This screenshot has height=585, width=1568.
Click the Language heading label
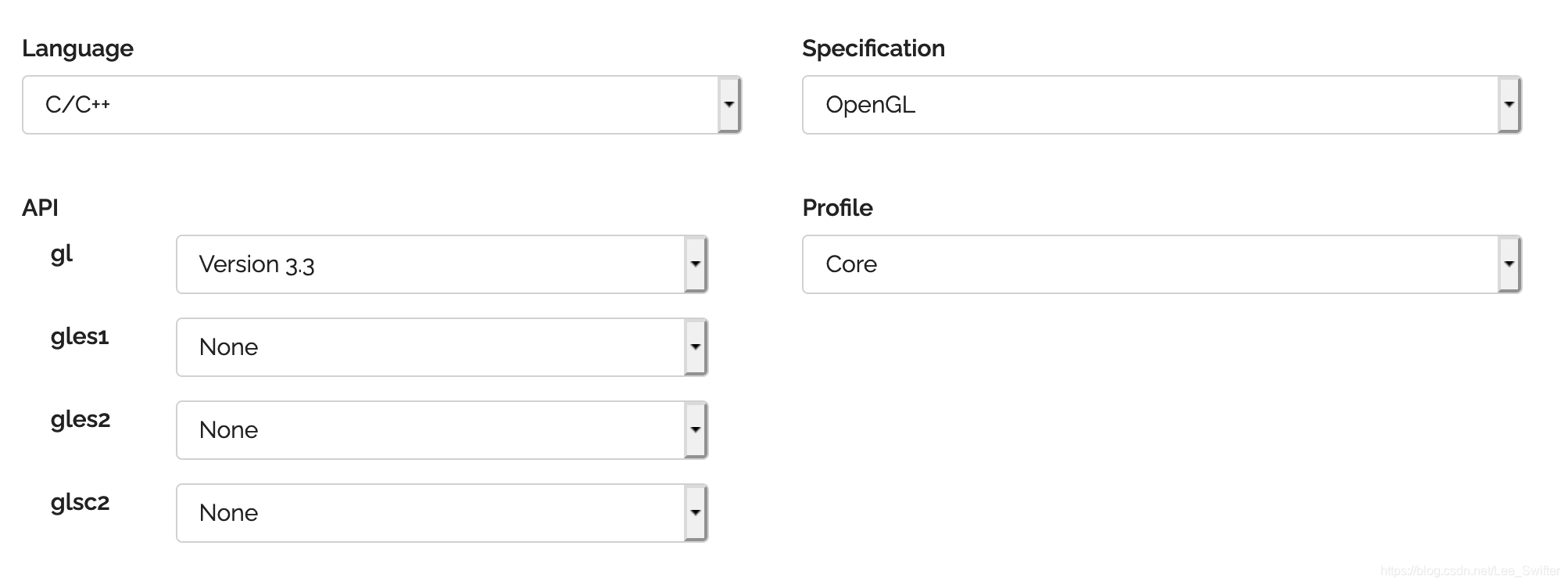pos(77,48)
